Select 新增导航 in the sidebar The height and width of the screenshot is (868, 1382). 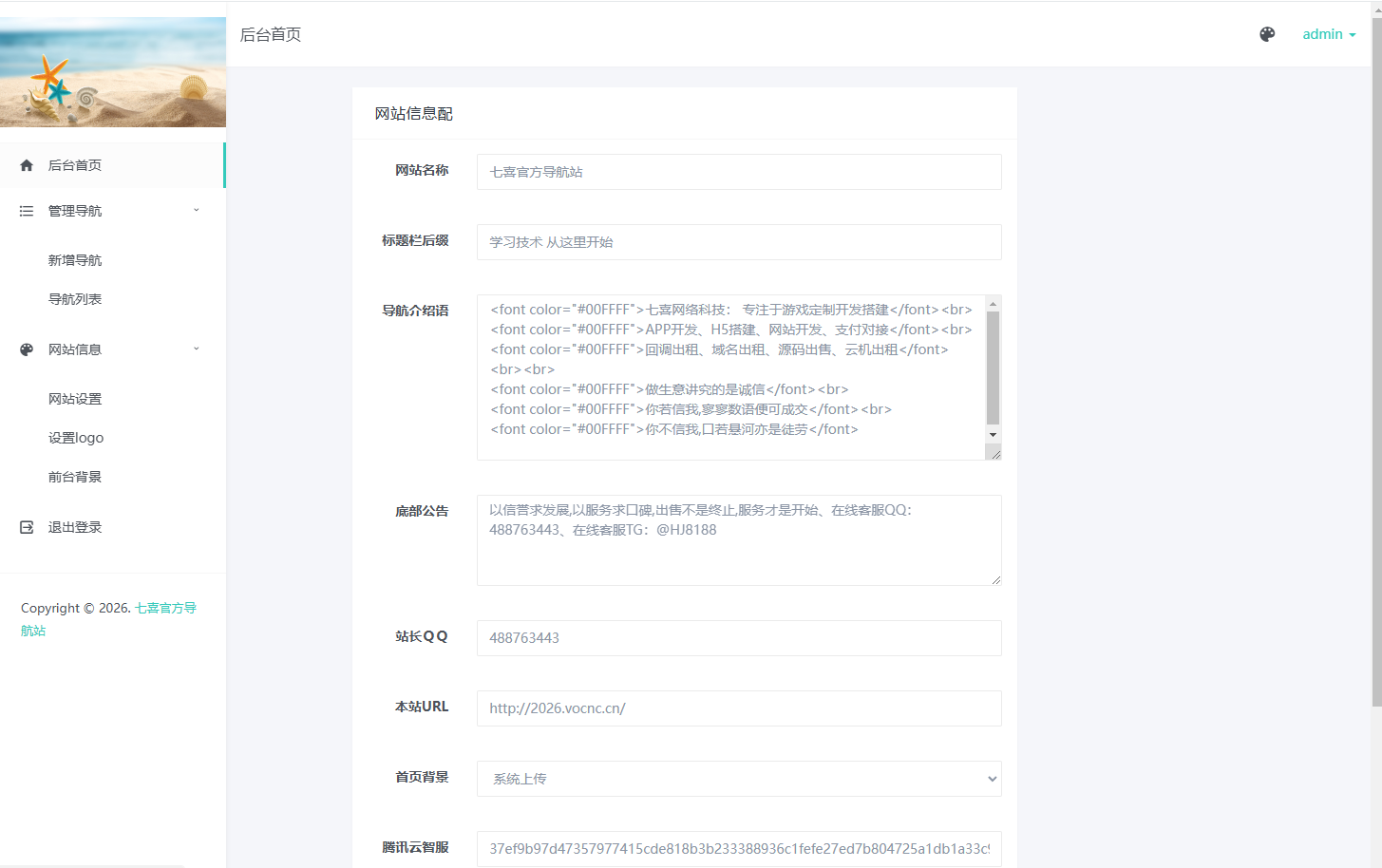pos(75,259)
